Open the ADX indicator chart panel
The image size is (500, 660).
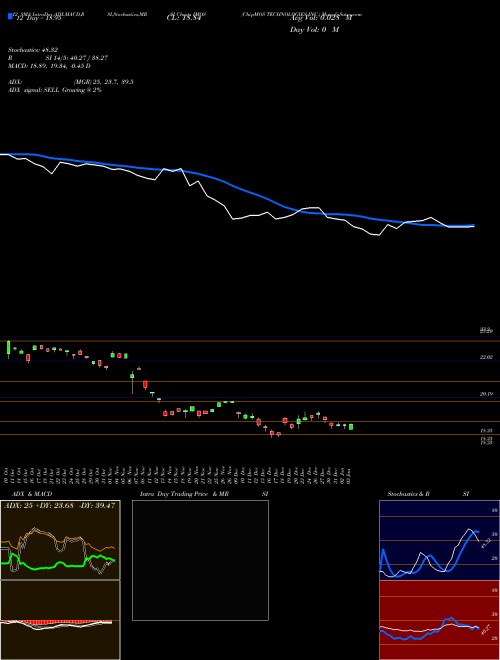click(x=60, y=540)
